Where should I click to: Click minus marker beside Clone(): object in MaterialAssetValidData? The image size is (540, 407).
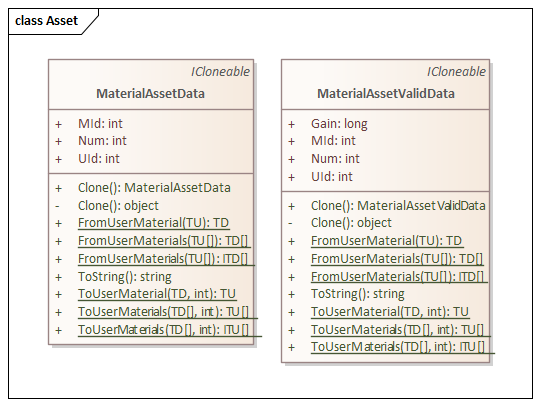[290, 223]
